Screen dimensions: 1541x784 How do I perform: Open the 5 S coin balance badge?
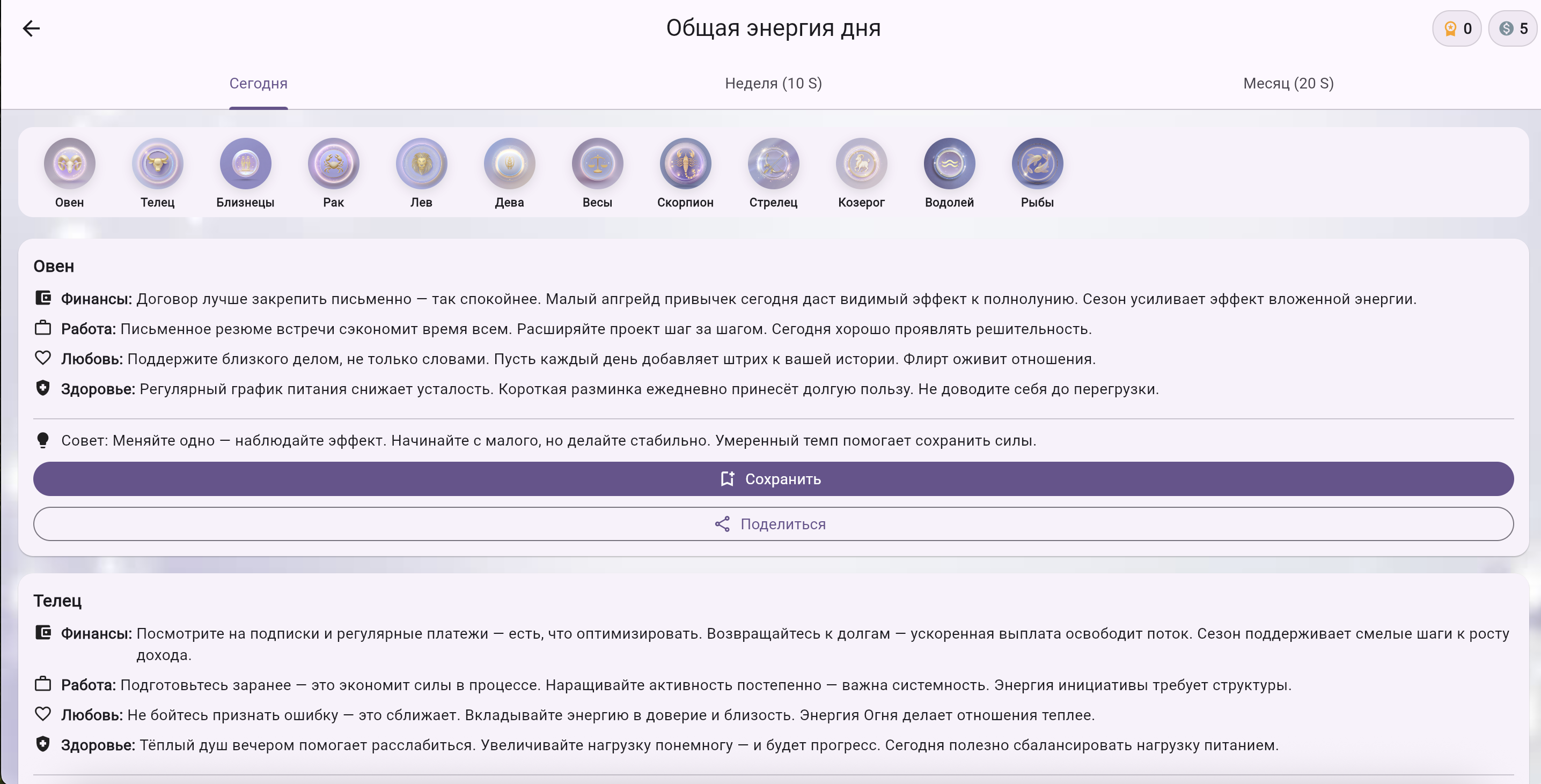(1513, 28)
